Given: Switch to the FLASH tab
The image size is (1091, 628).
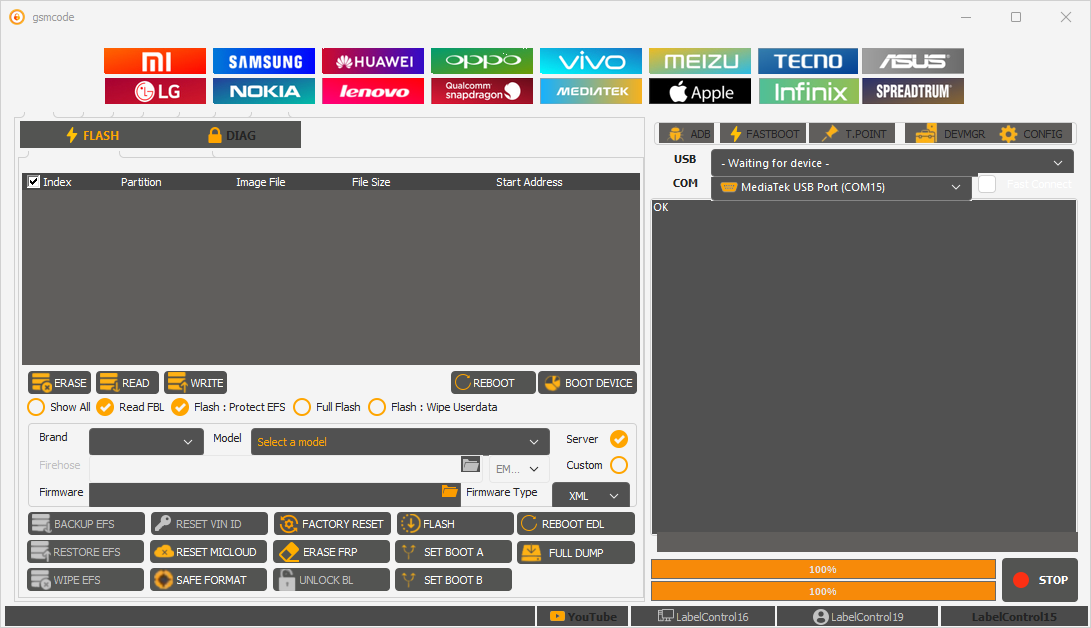Looking at the screenshot, I should pyautogui.click(x=93, y=135).
